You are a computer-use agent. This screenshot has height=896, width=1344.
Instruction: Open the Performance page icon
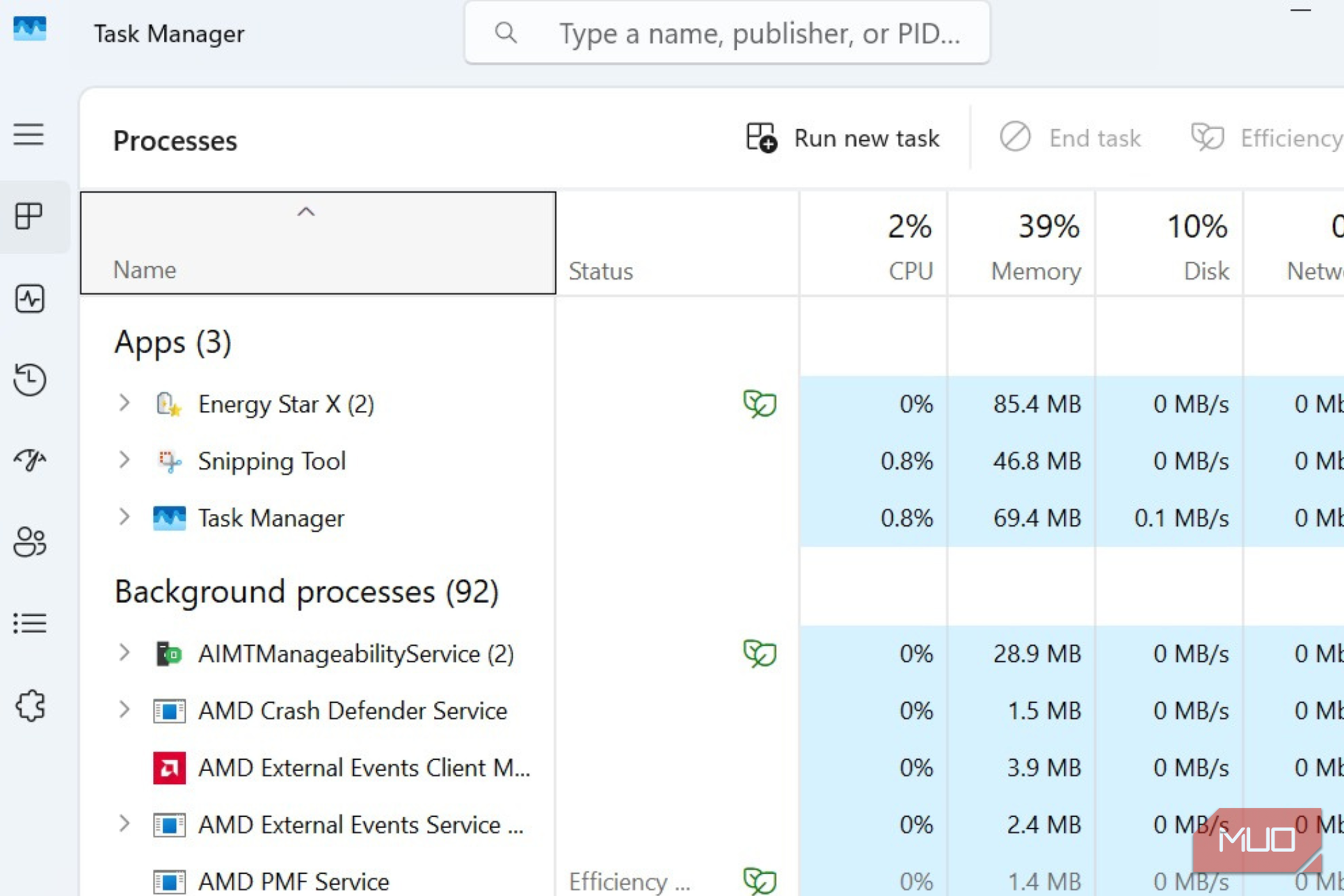[29, 299]
